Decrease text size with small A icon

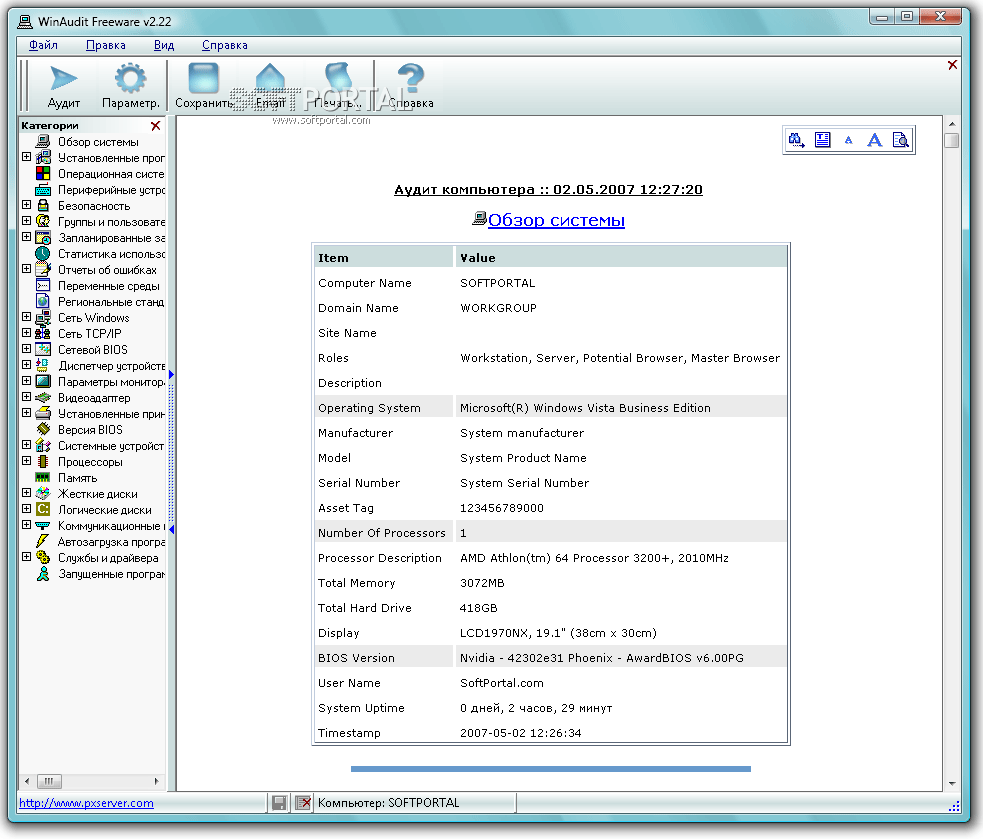(x=848, y=140)
